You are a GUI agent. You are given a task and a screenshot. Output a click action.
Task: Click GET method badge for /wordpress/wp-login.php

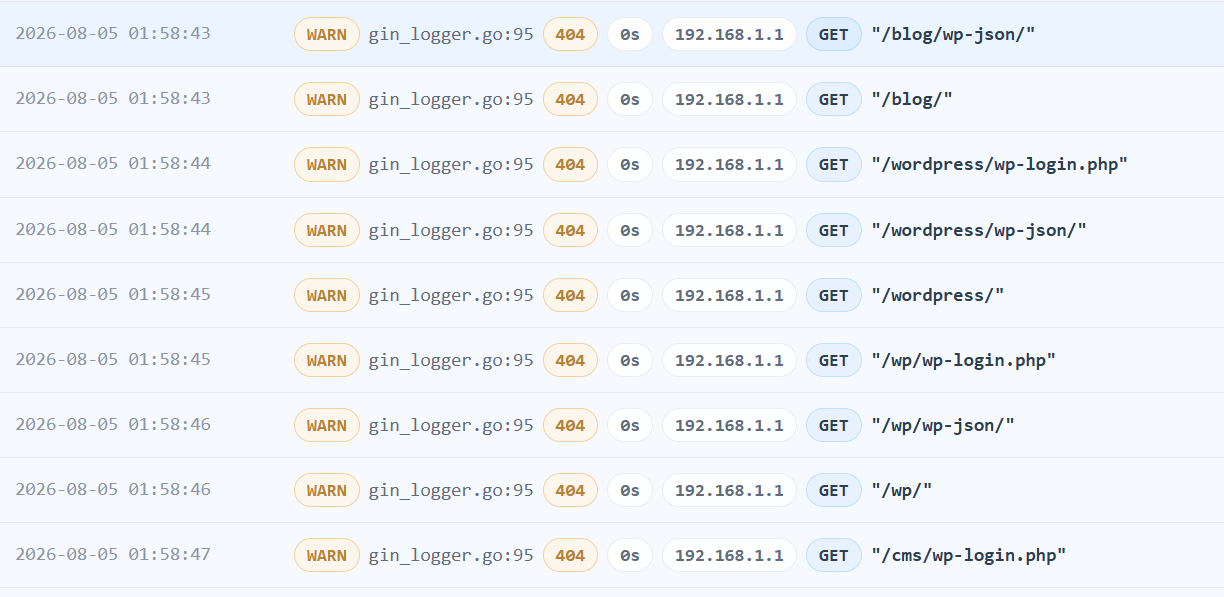pyautogui.click(x=833, y=164)
